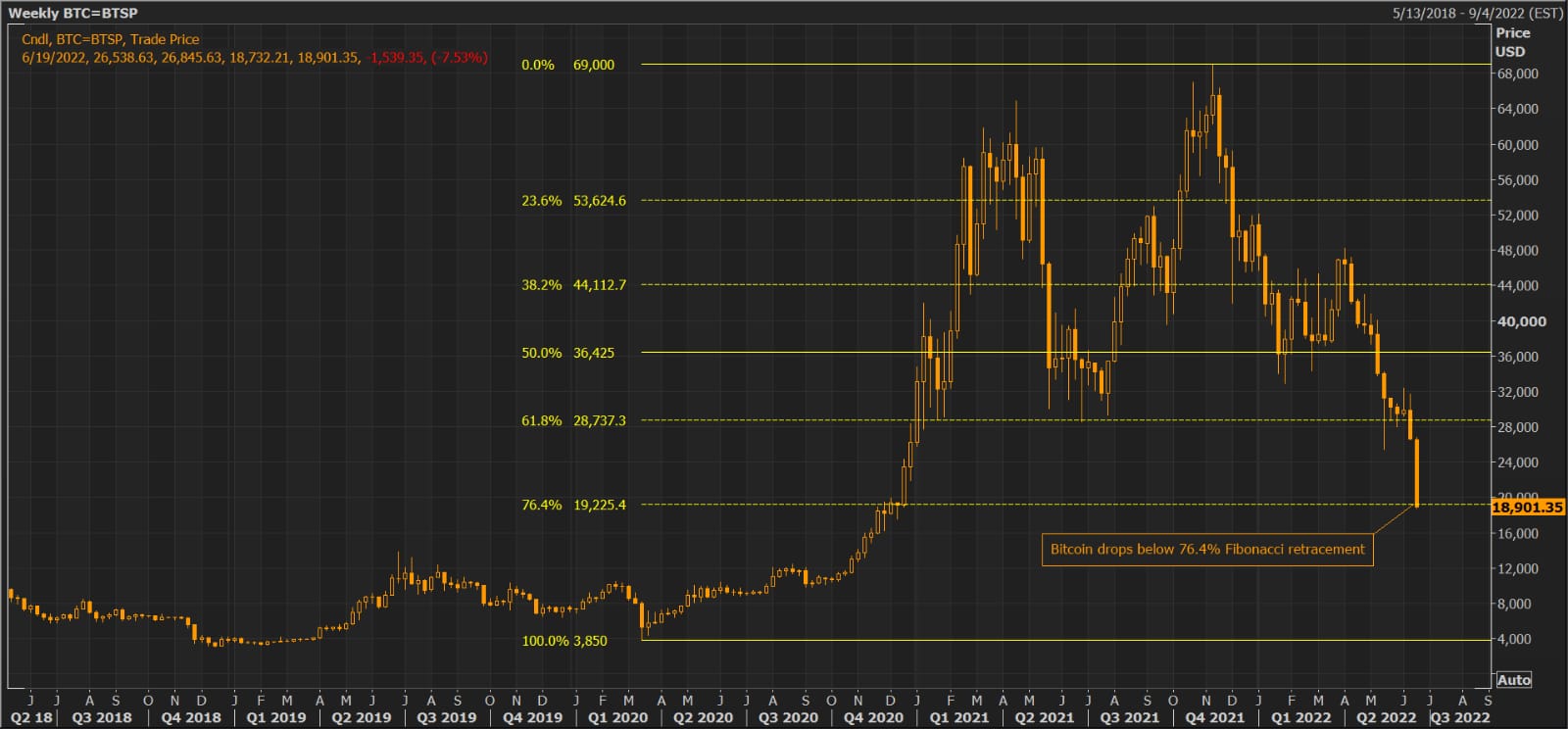Select the Q2 2019 time axis label
1568x729 pixels.
pyautogui.click(x=361, y=717)
